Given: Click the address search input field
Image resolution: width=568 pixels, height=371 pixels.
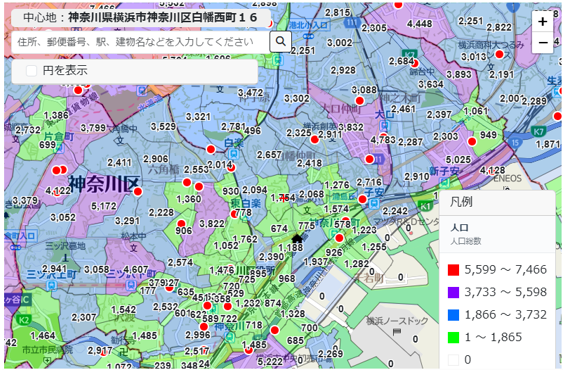Looking at the screenshot, I should [141, 42].
